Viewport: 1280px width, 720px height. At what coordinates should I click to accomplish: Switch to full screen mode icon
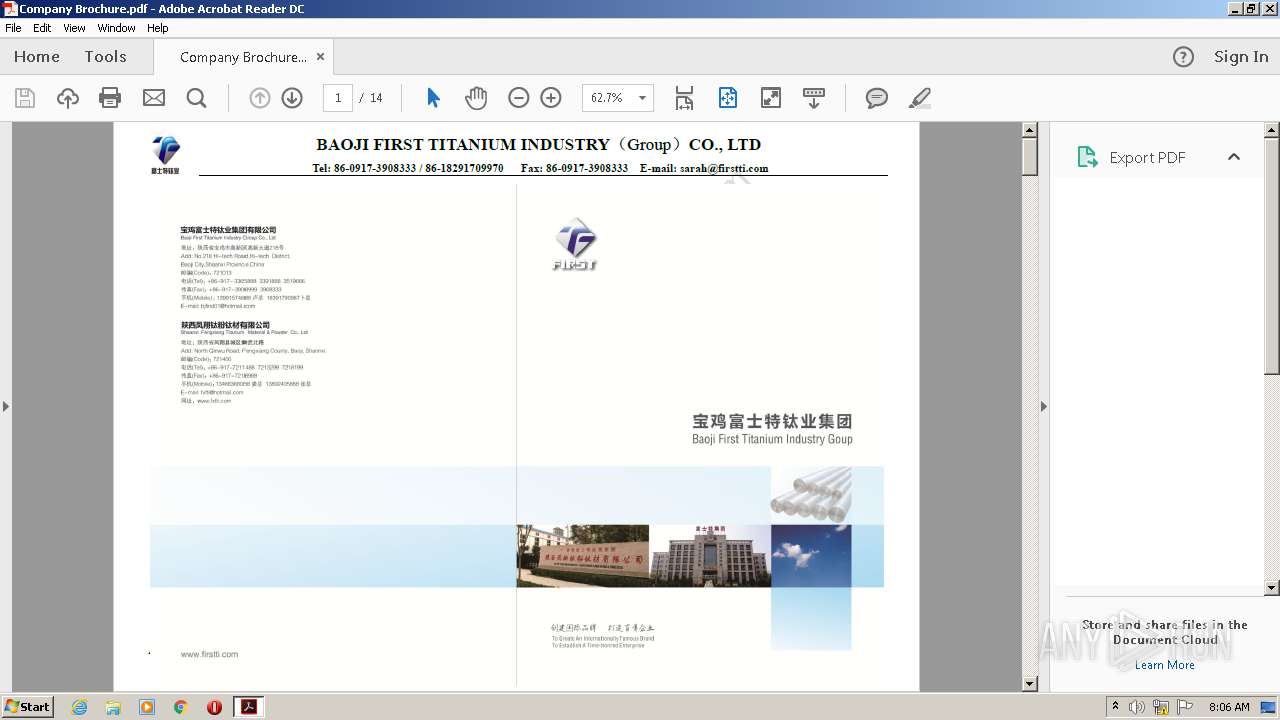(771, 98)
